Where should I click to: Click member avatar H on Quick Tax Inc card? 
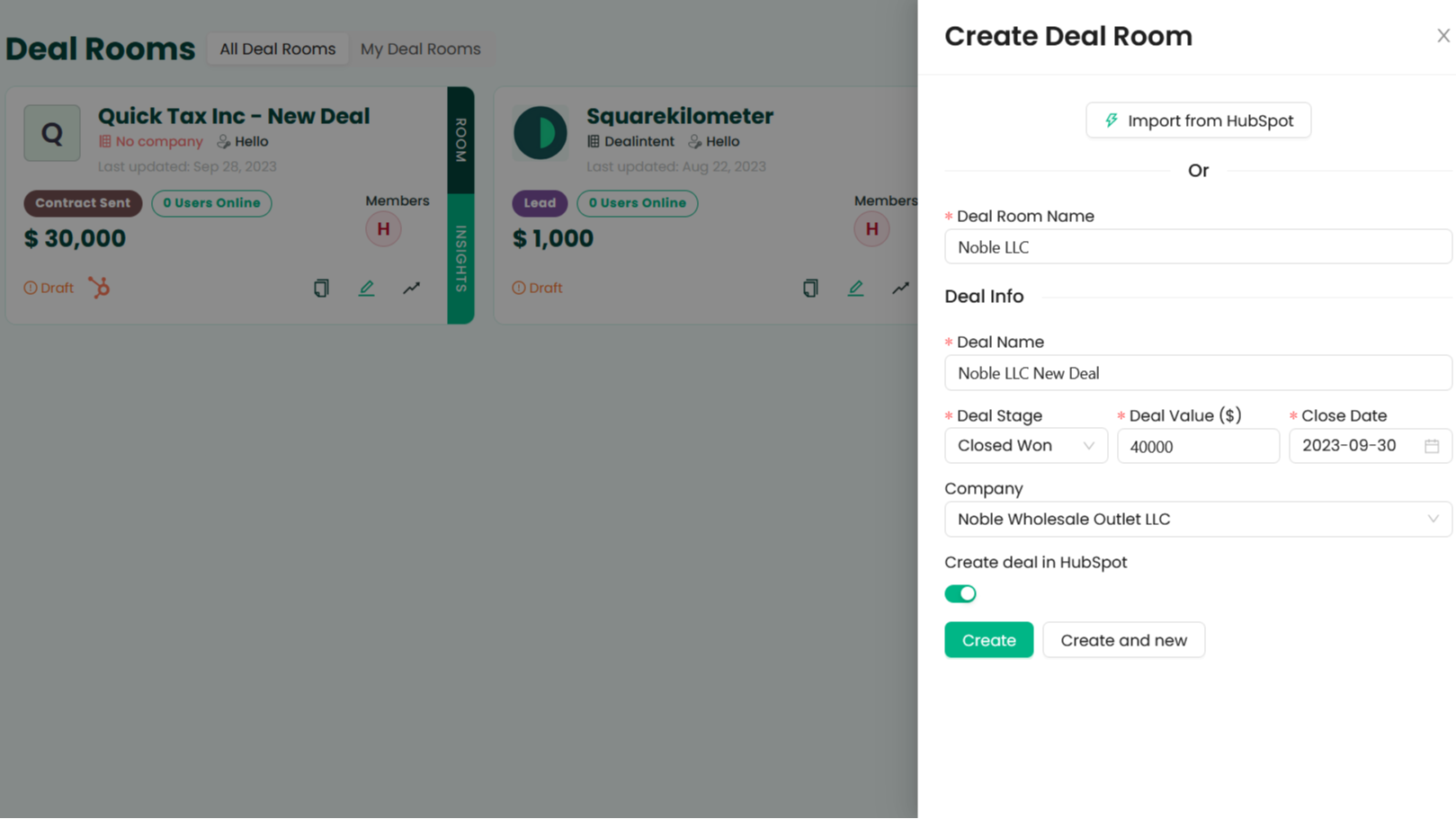tap(384, 228)
